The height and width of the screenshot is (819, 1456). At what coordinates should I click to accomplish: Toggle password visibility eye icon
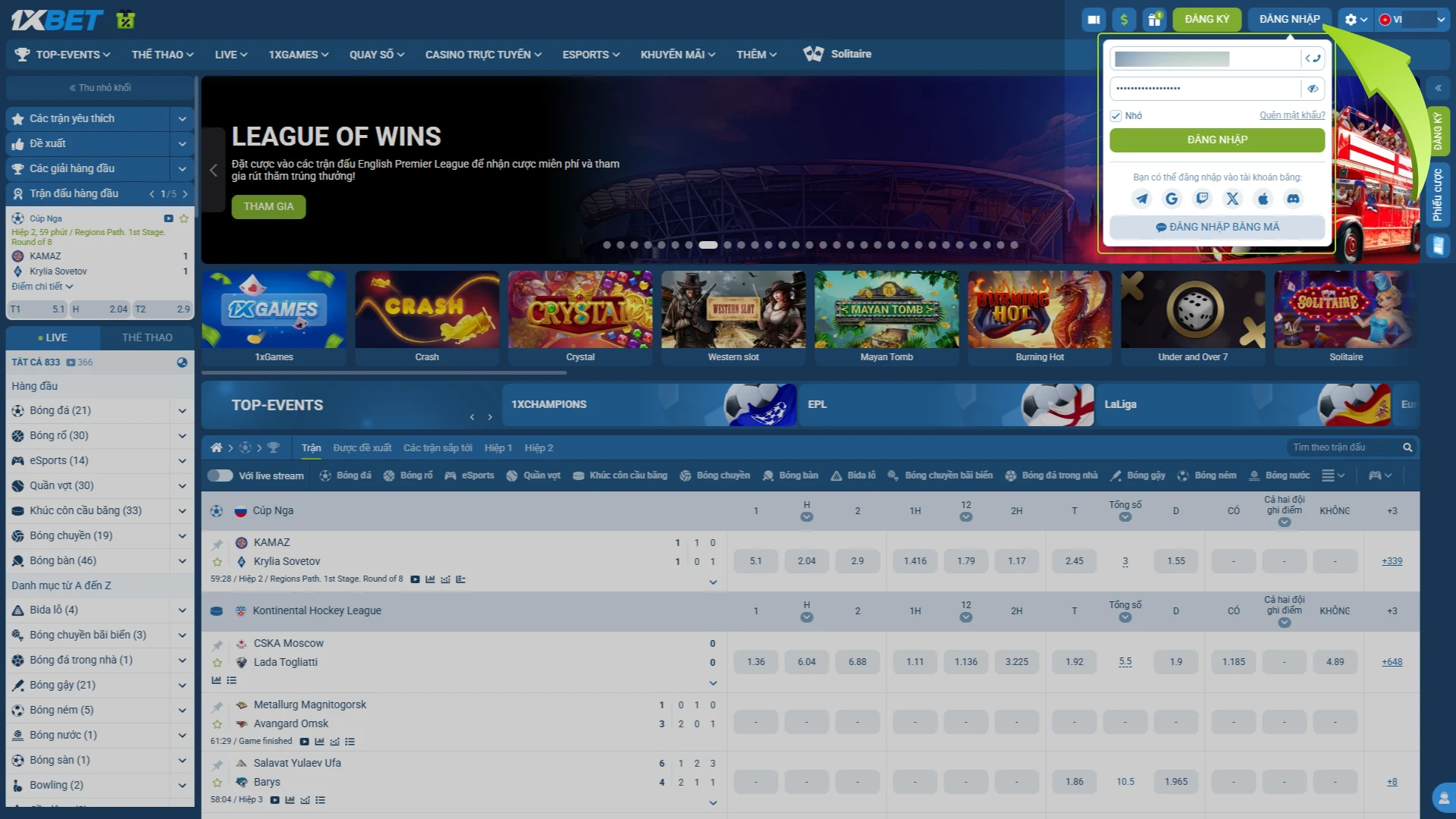pyautogui.click(x=1313, y=89)
